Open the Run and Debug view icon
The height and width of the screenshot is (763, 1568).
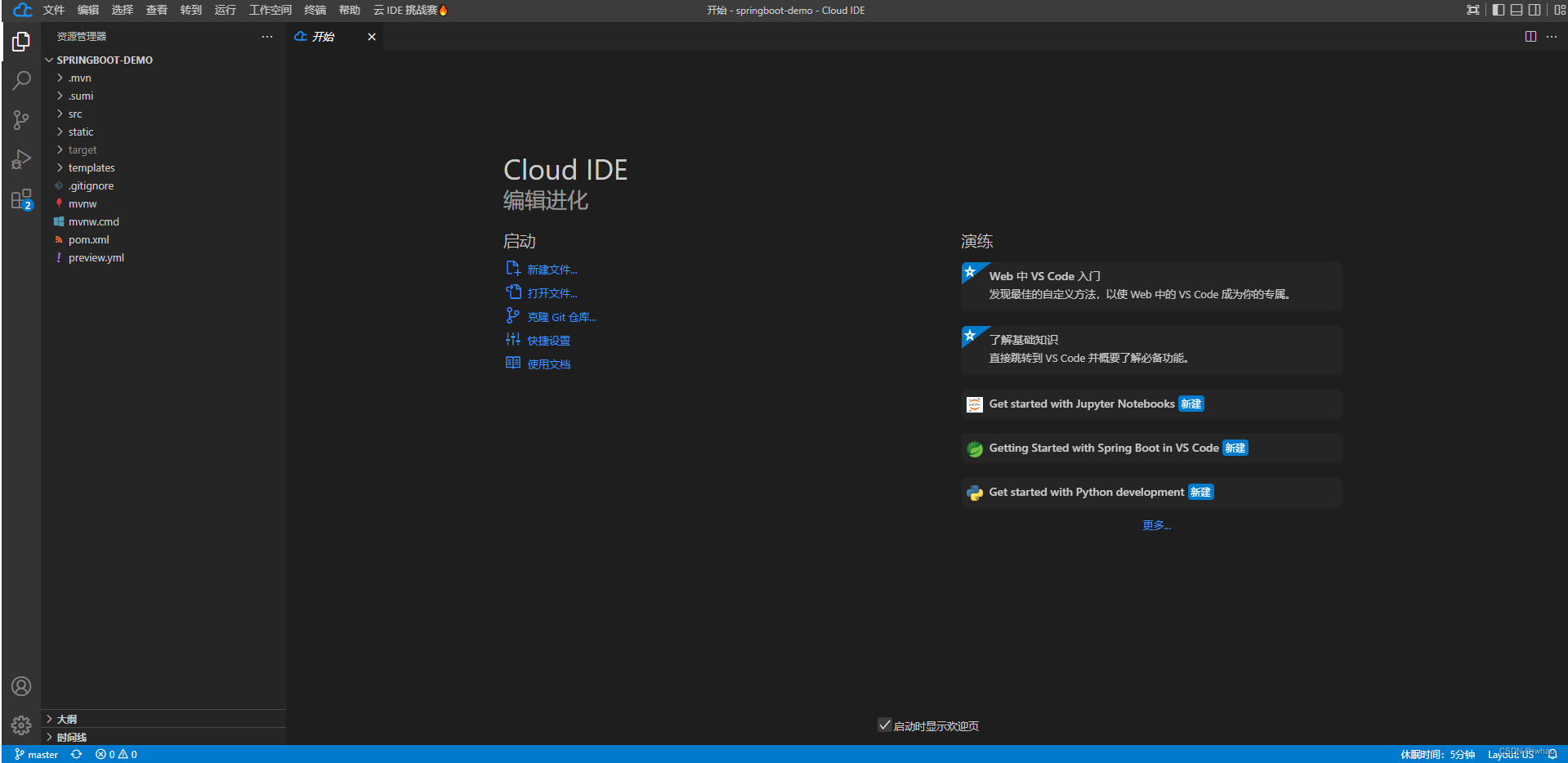tap(21, 159)
